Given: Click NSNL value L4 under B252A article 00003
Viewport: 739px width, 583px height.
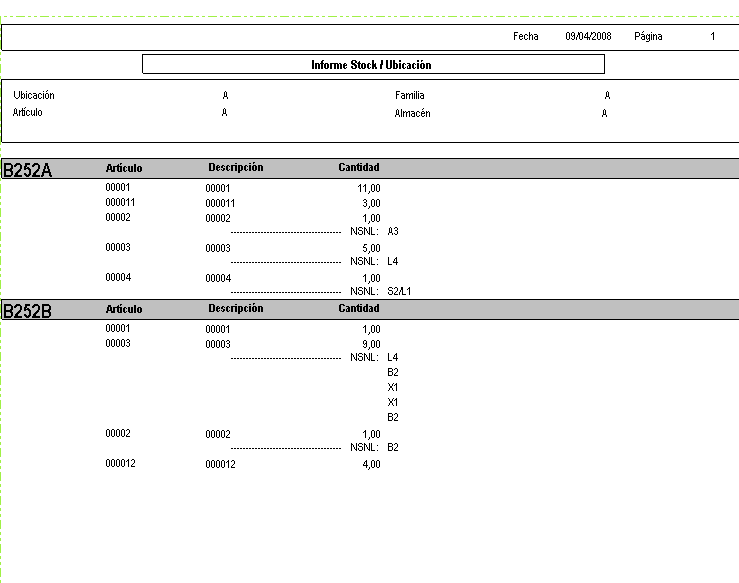Looking at the screenshot, I should (393, 261).
